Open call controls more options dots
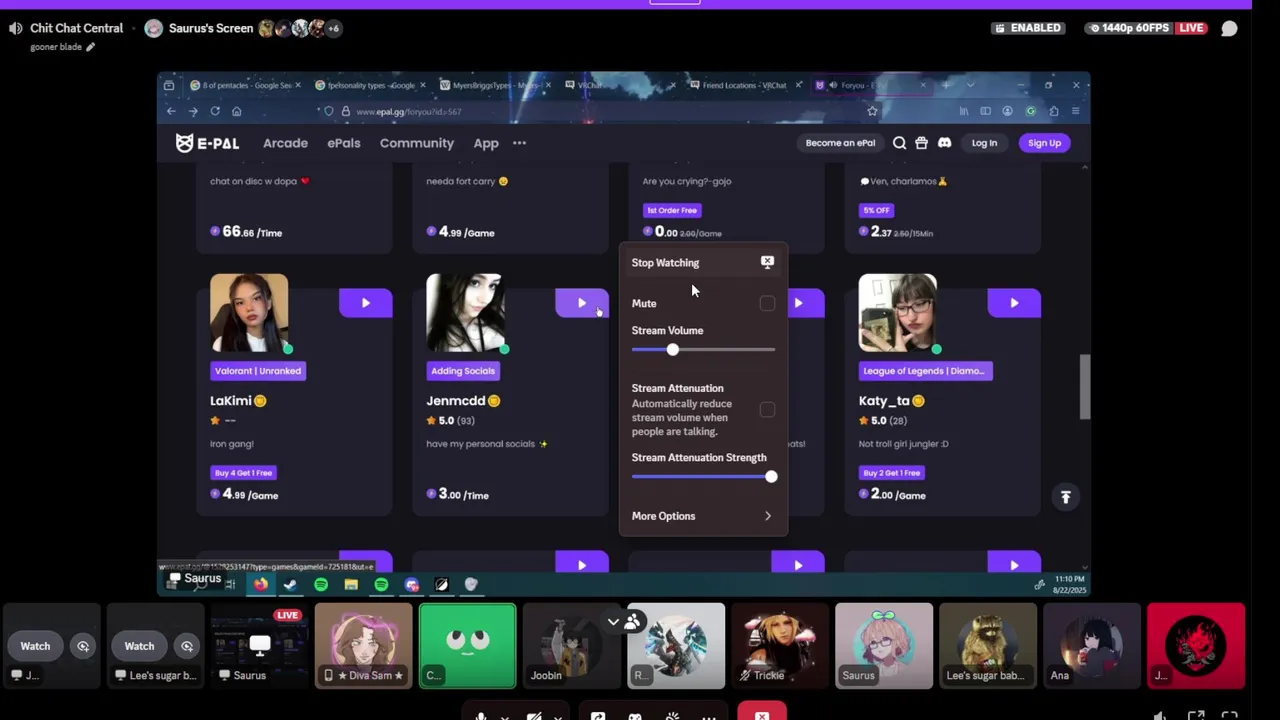Viewport: 1280px width, 720px height. click(709, 716)
